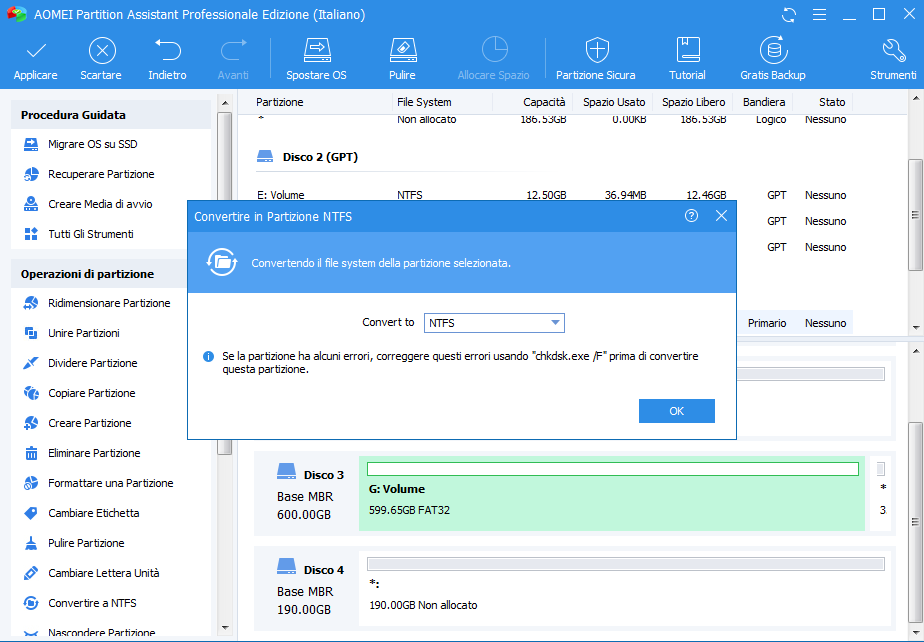The image size is (924, 642).
Task: Select the G: Volume FAT32 partition block
Action: coord(612,493)
